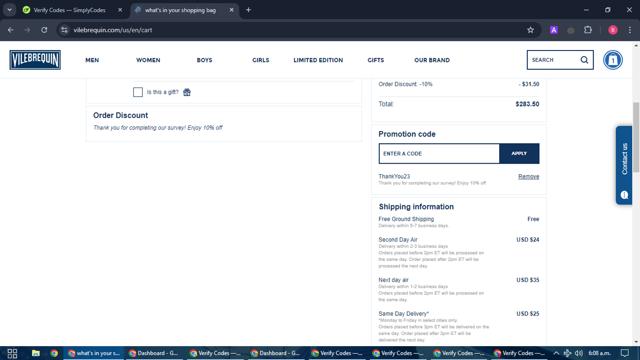This screenshot has height=360, width=640.
Task: Click the taskbar clock showing 6:08 a.m.
Action: [x=599, y=353]
